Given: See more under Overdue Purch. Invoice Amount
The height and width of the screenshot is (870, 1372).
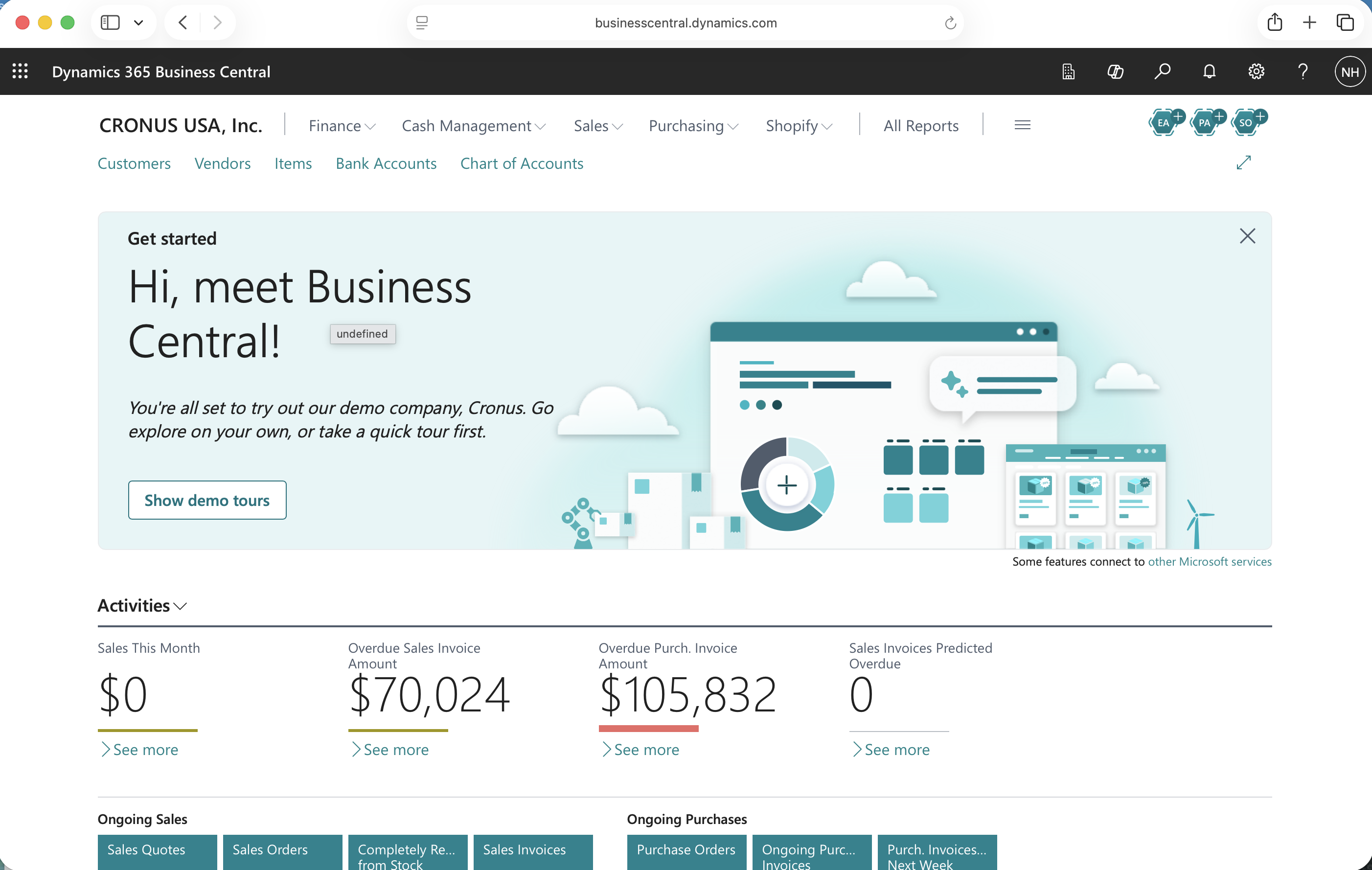Looking at the screenshot, I should coord(641,749).
